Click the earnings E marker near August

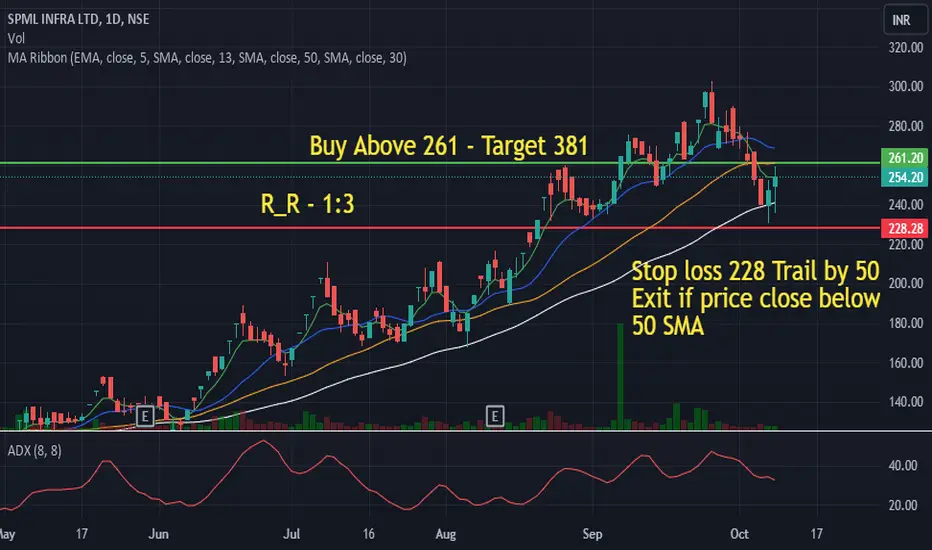pyautogui.click(x=495, y=416)
